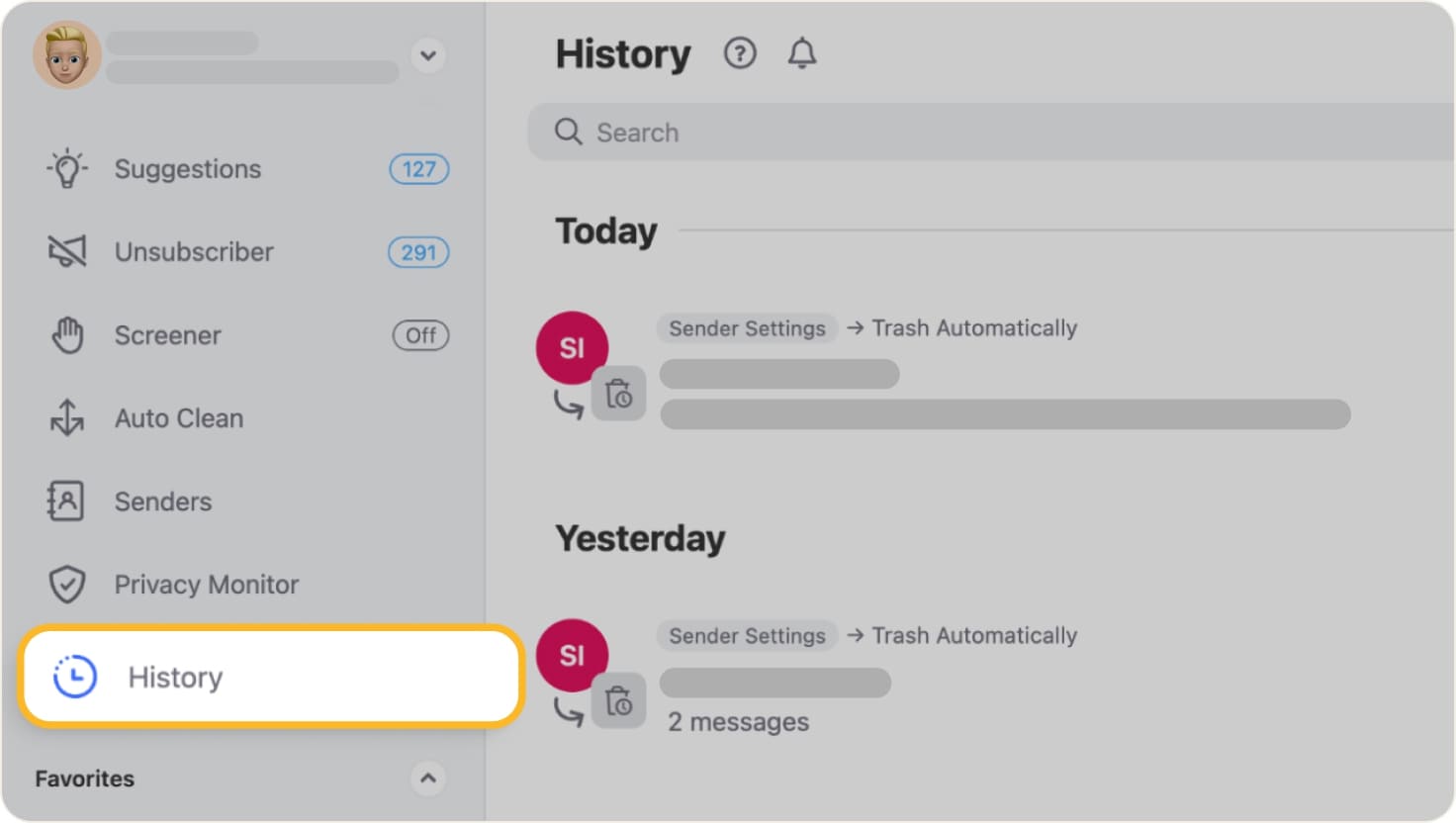The width and height of the screenshot is (1456, 823).
Task: Open the Suggestions panel via its lightbulb icon
Action: pyautogui.click(x=67, y=168)
